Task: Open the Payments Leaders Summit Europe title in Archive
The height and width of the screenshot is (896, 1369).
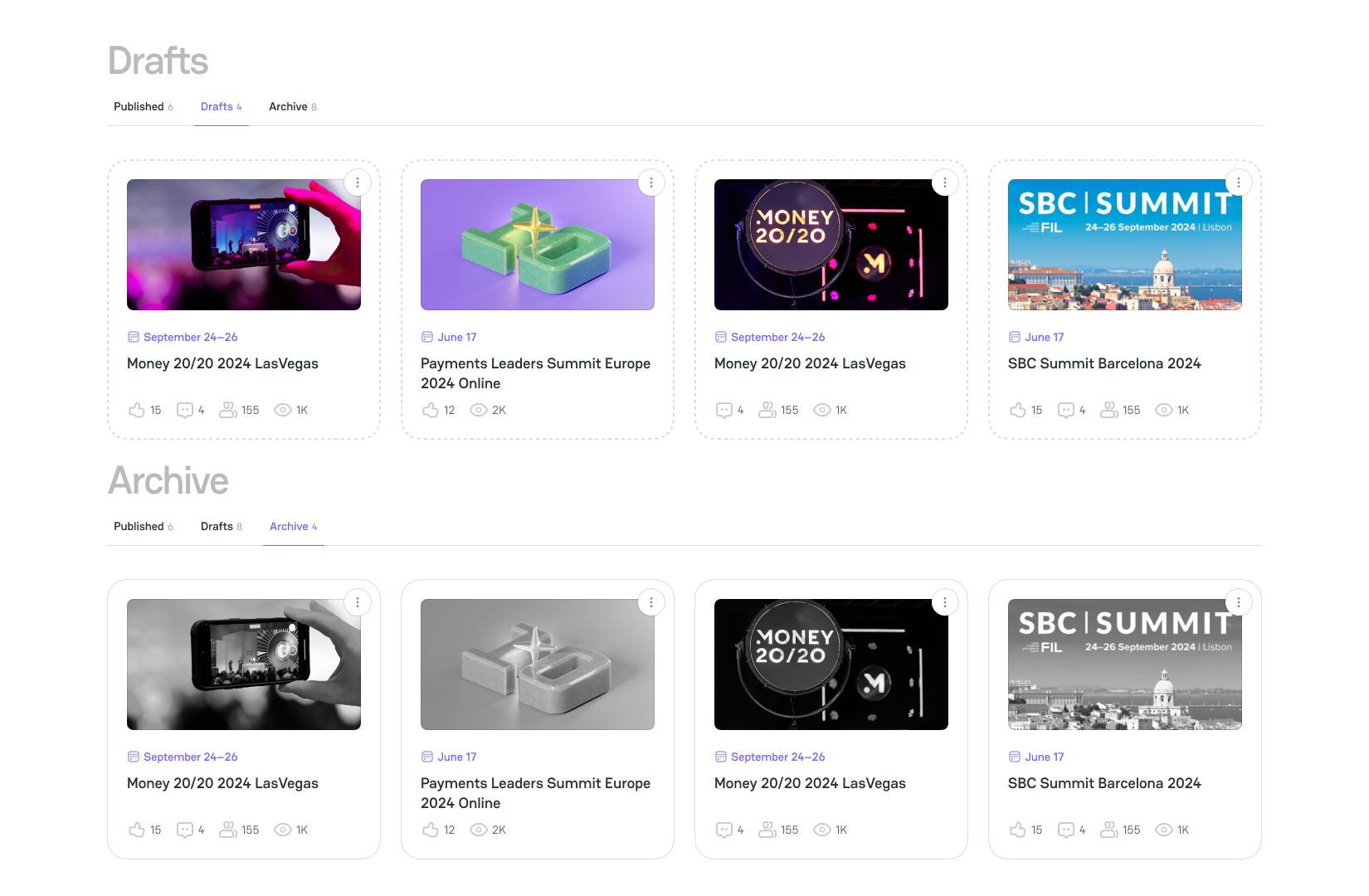Action: 535,792
